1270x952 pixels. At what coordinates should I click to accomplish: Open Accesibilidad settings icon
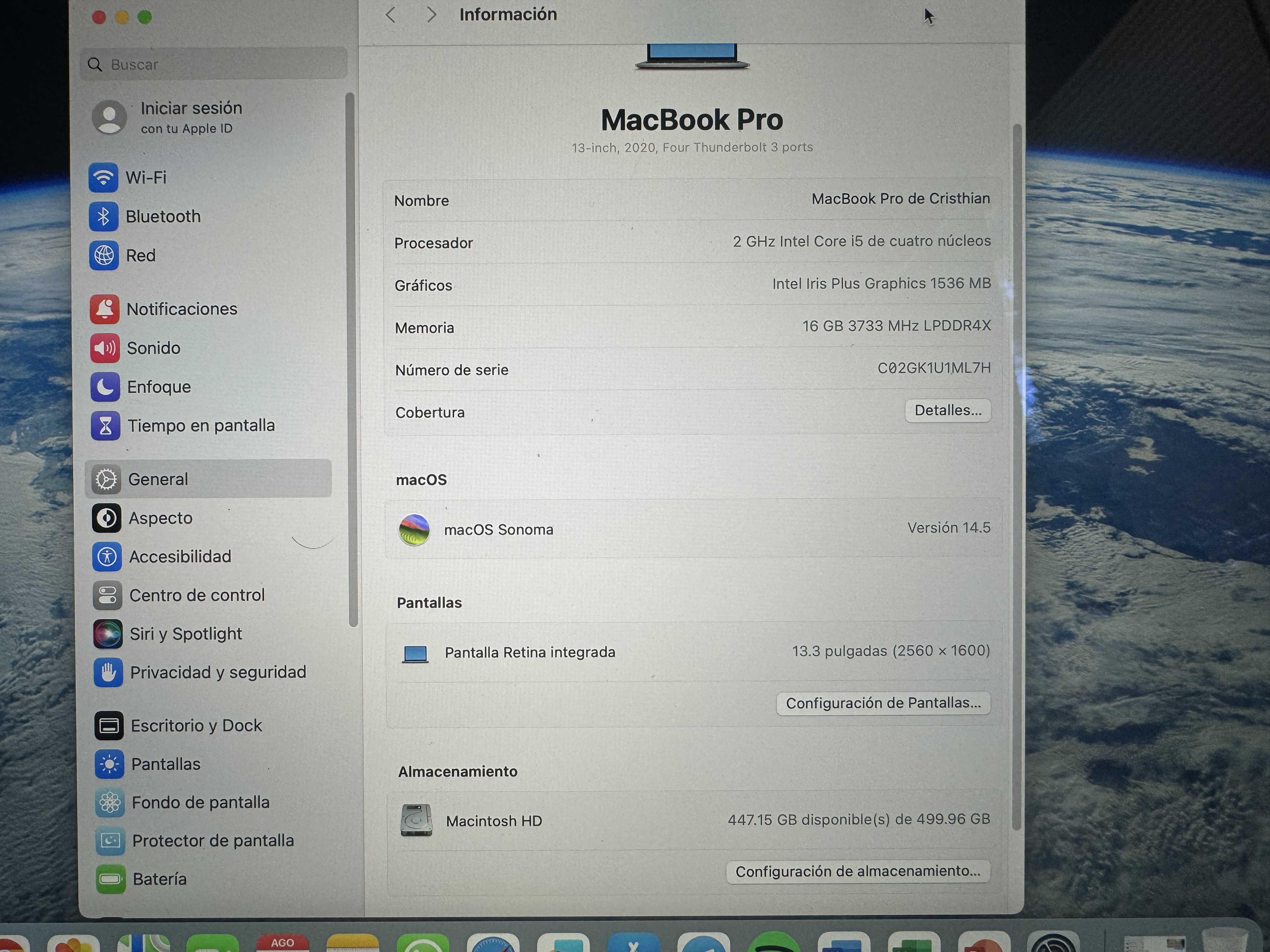[107, 557]
